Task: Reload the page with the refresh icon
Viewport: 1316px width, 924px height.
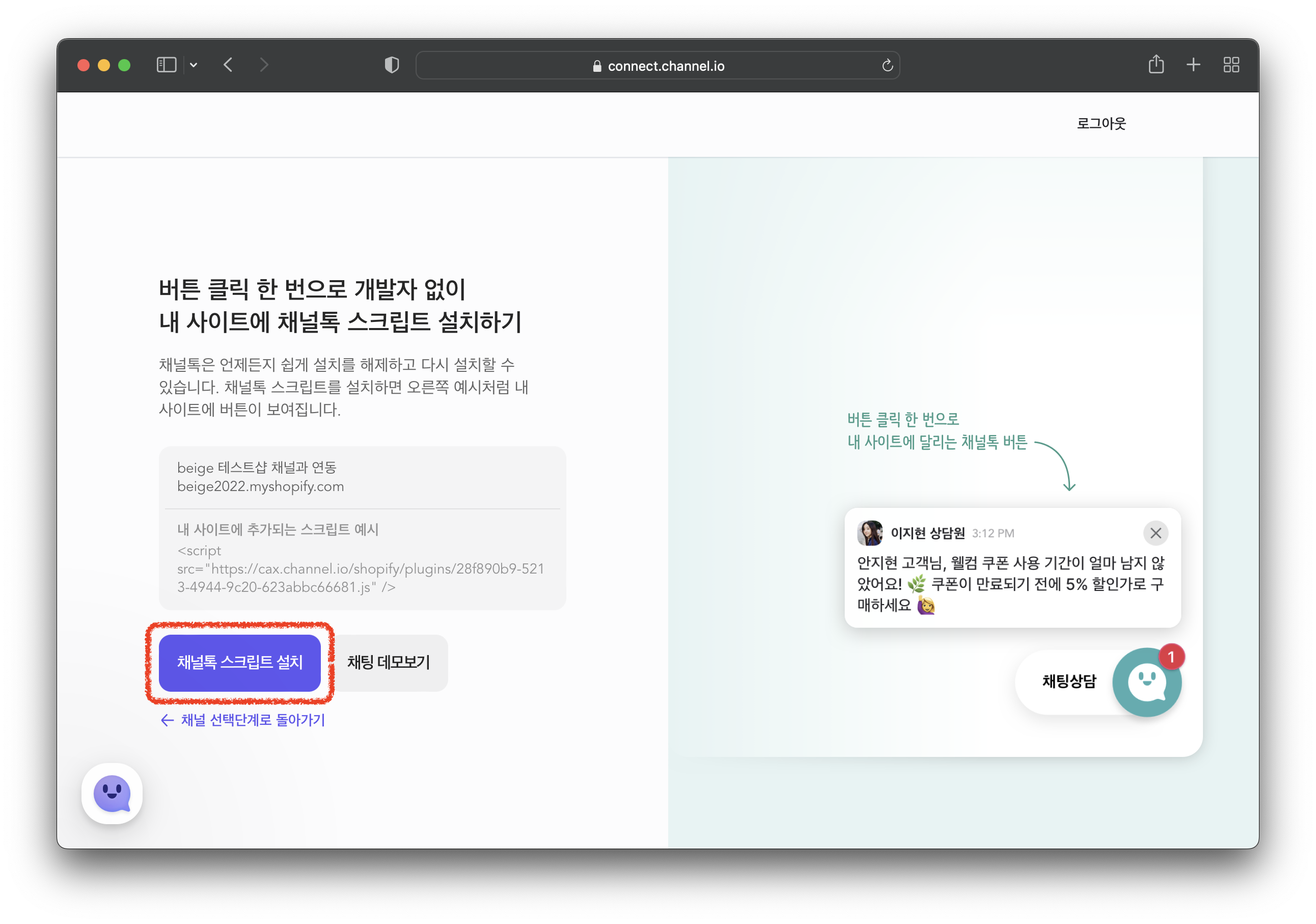Action: click(x=887, y=66)
